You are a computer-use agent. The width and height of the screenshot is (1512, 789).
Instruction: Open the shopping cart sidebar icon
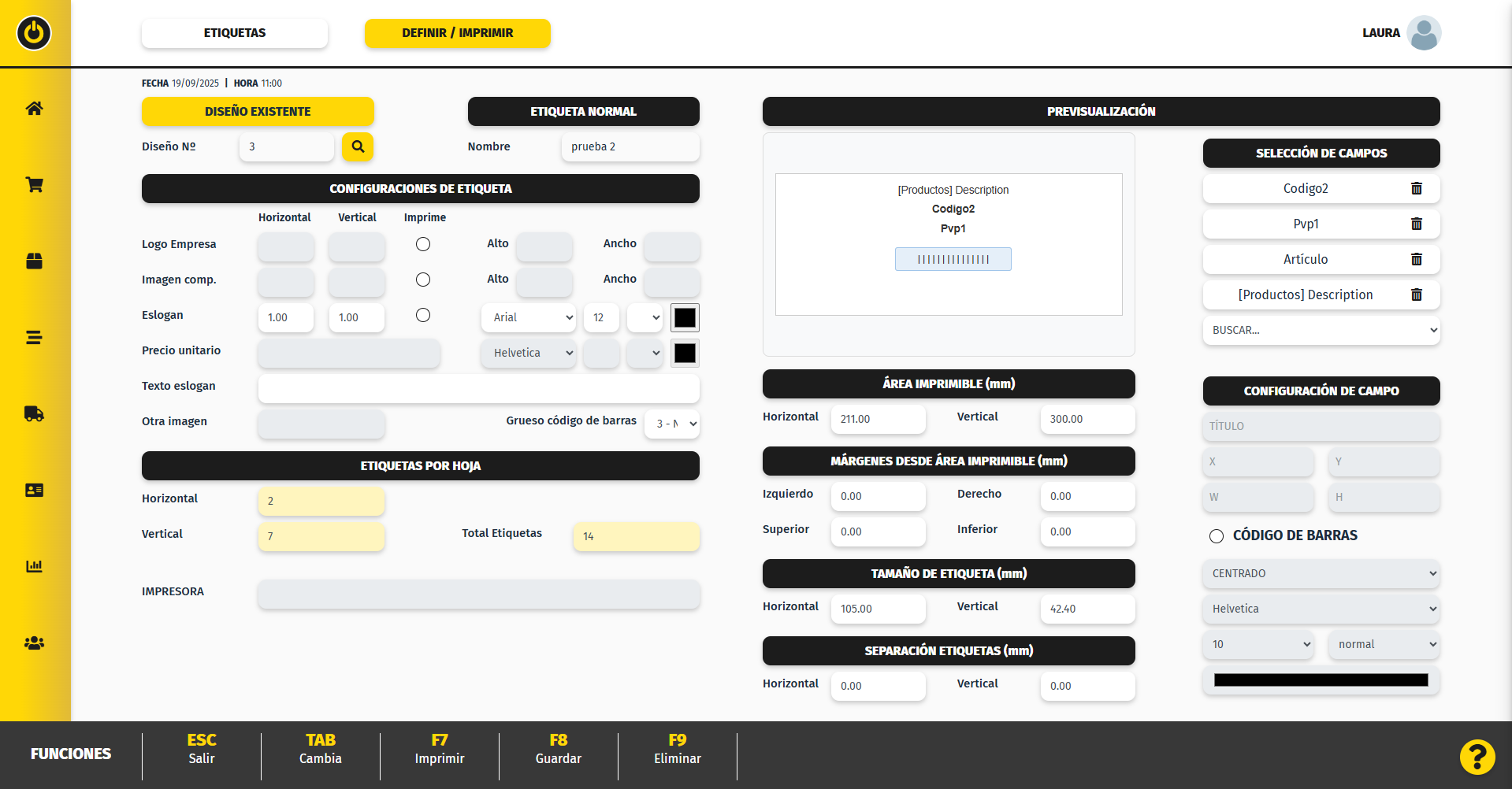34,185
